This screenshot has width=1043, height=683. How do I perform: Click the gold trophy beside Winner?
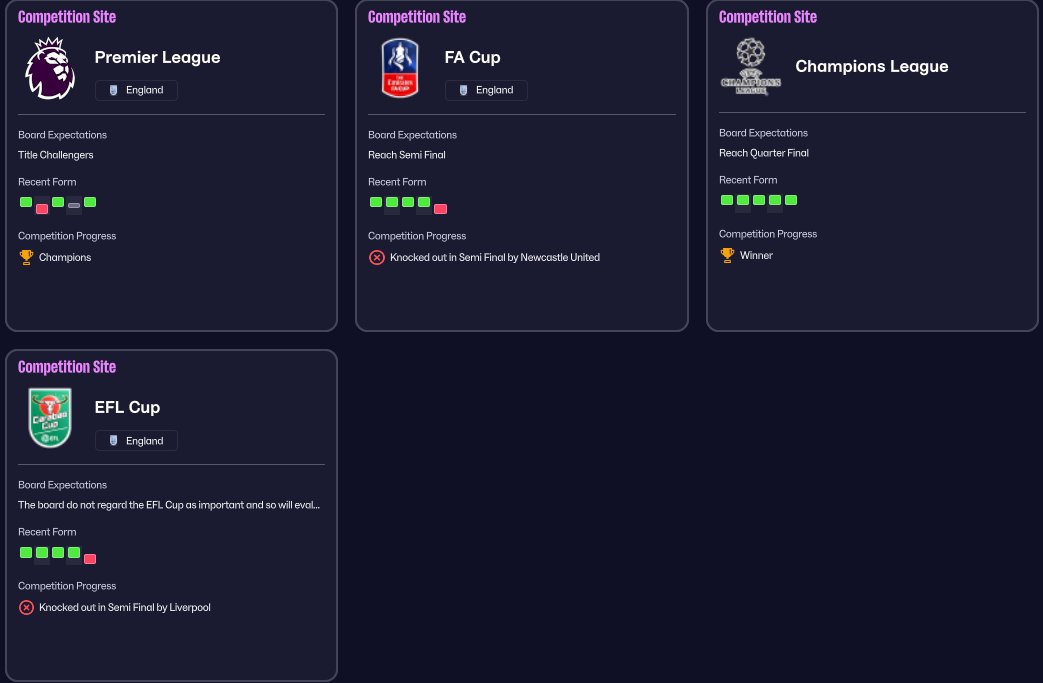pos(727,255)
